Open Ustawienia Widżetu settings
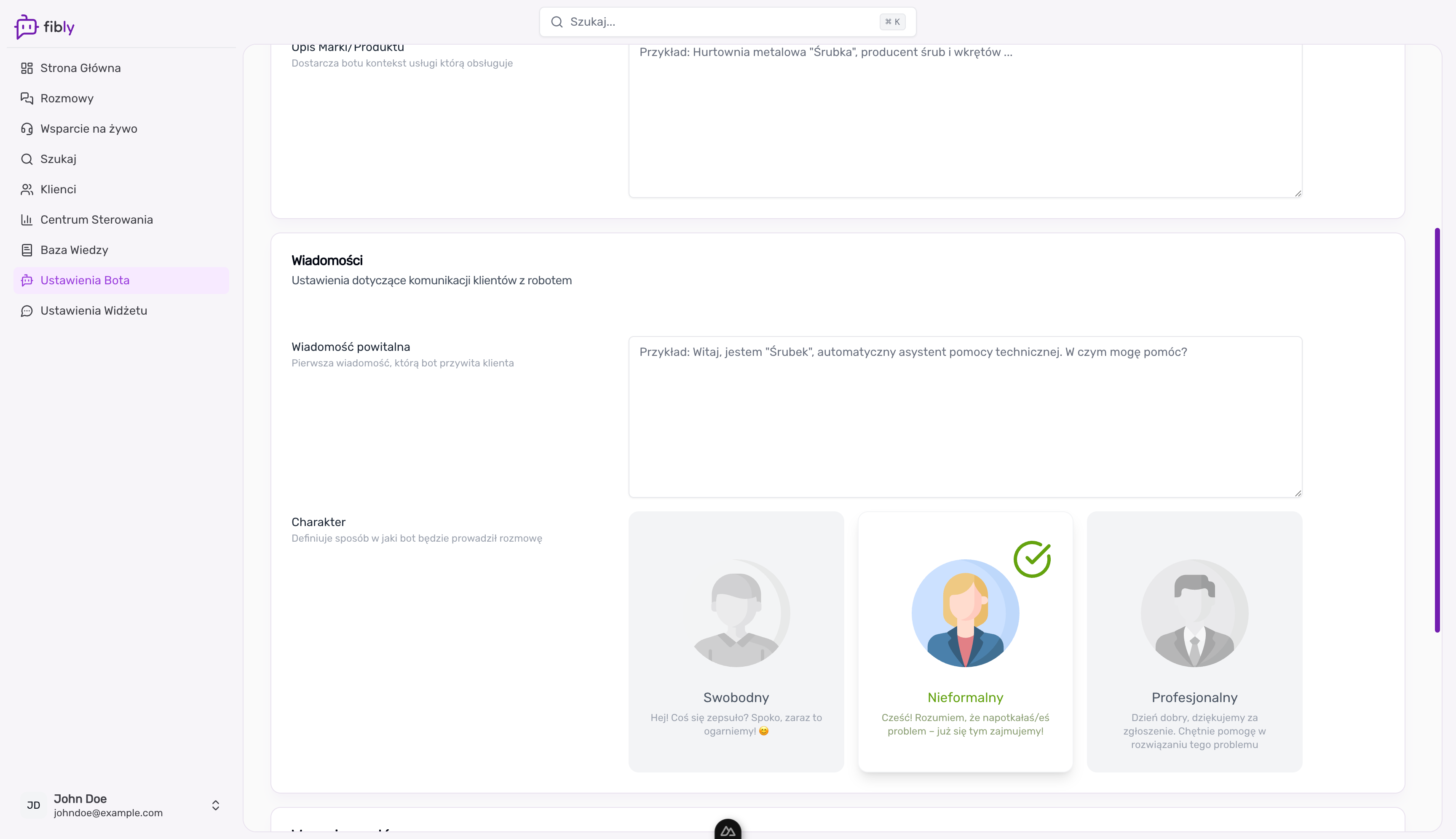The width and height of the screenshot is (1456, 839). click(121, 311)
